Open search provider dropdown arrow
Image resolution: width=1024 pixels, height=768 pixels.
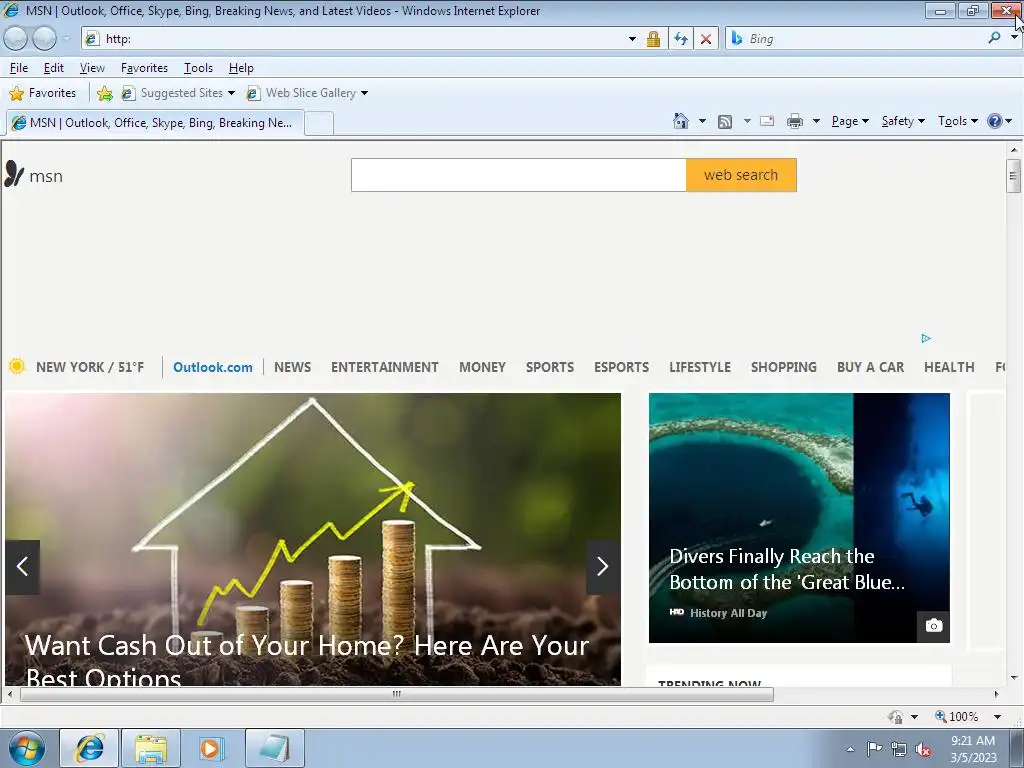[x=1013, y=38]
